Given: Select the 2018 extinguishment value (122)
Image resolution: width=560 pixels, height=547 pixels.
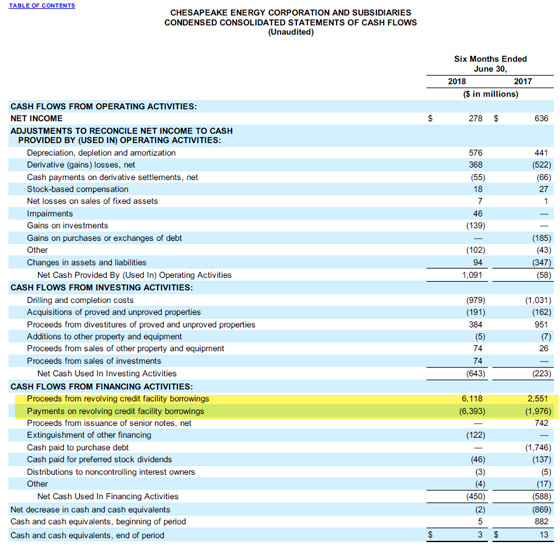Looking at the screenshot, I should point(476,435).
